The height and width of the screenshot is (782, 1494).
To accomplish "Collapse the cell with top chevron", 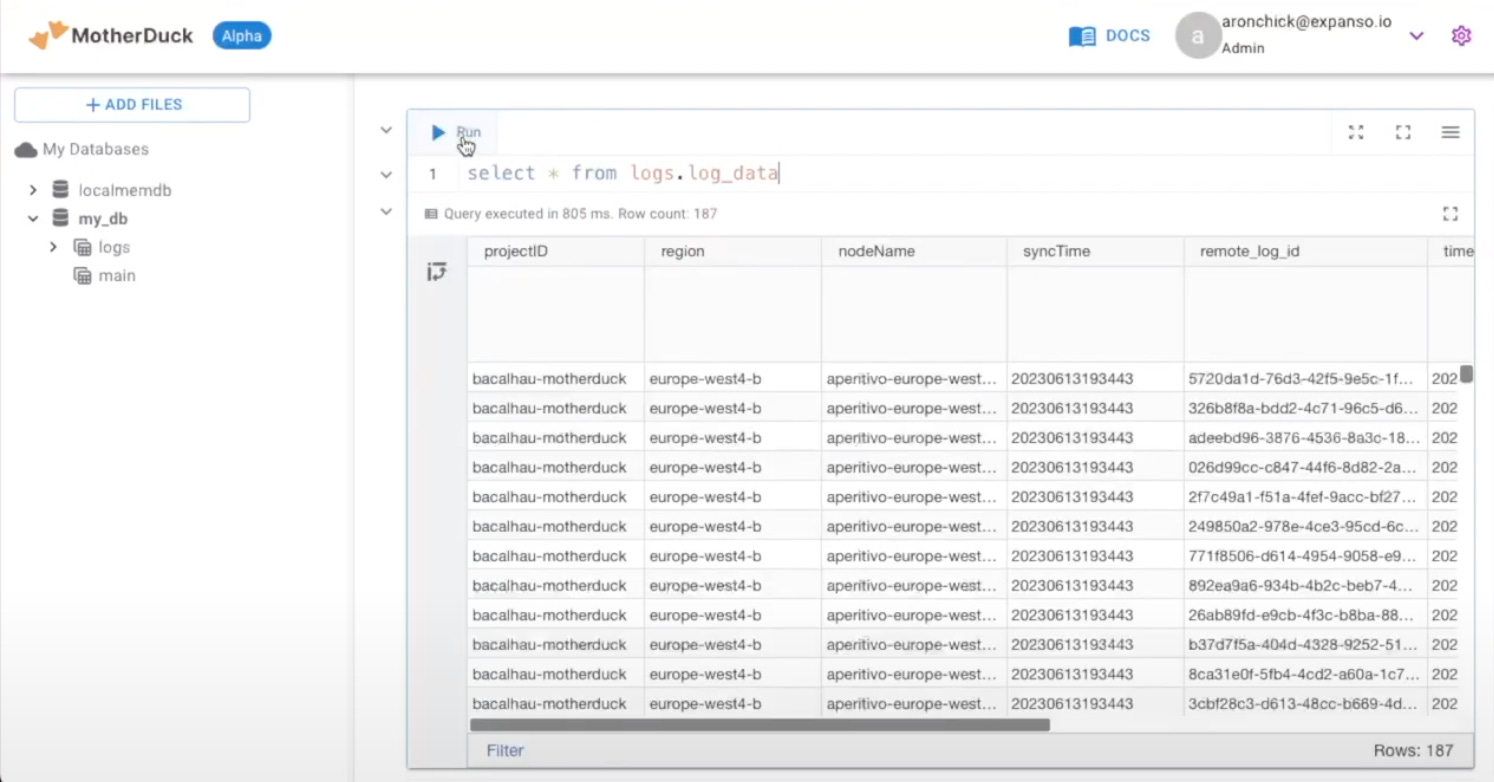I will [386, 131].
